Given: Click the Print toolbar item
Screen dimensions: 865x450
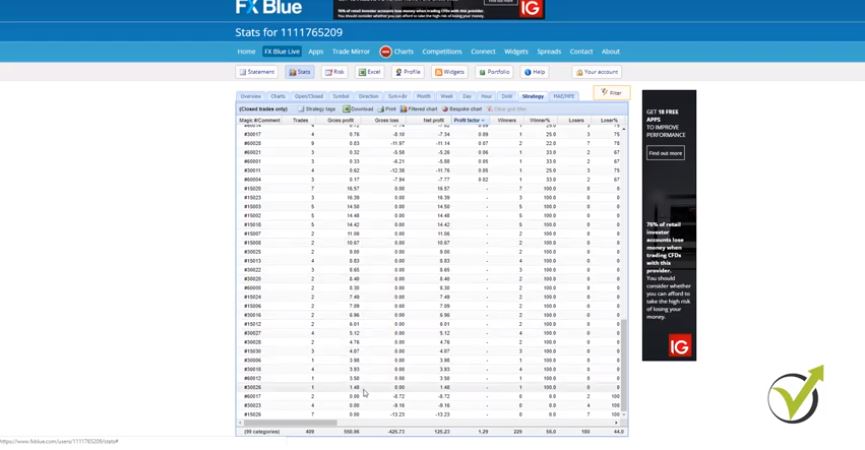Looking at the screenshot, I should (x=387, y=109).
